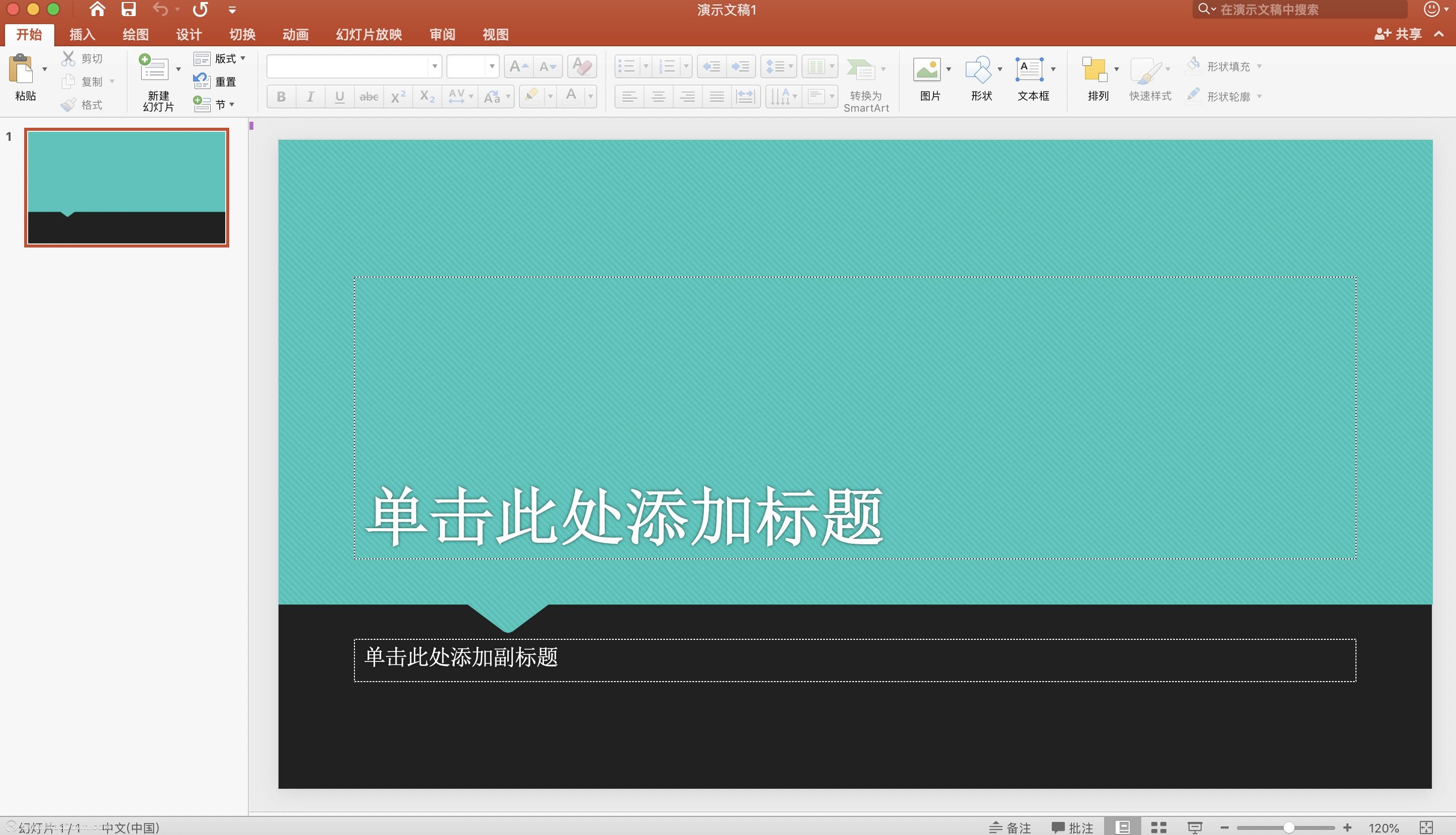Click Convert to SmartArt button

[x=866, y=85]
